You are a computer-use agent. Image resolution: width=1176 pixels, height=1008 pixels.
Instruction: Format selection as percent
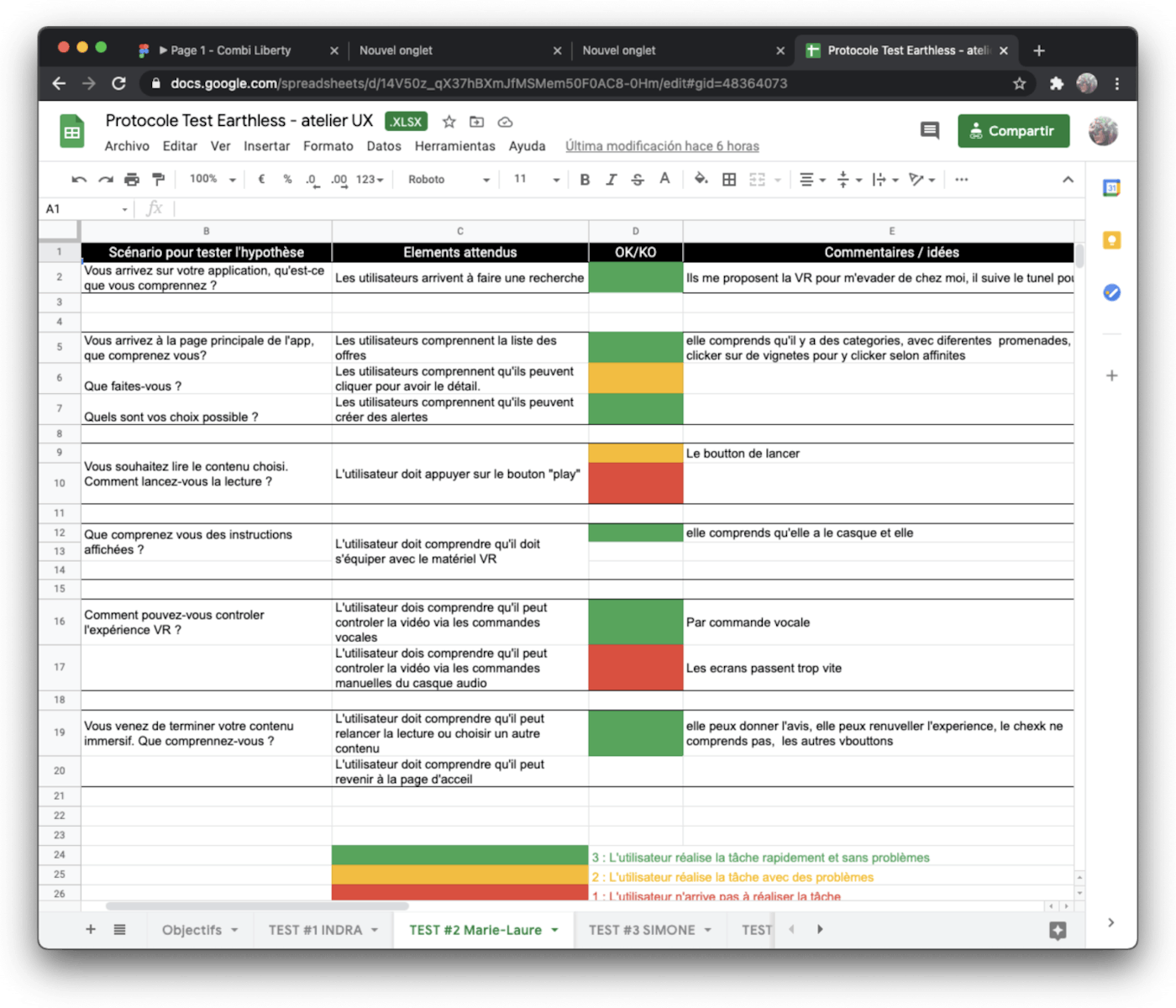pos(287,180)
